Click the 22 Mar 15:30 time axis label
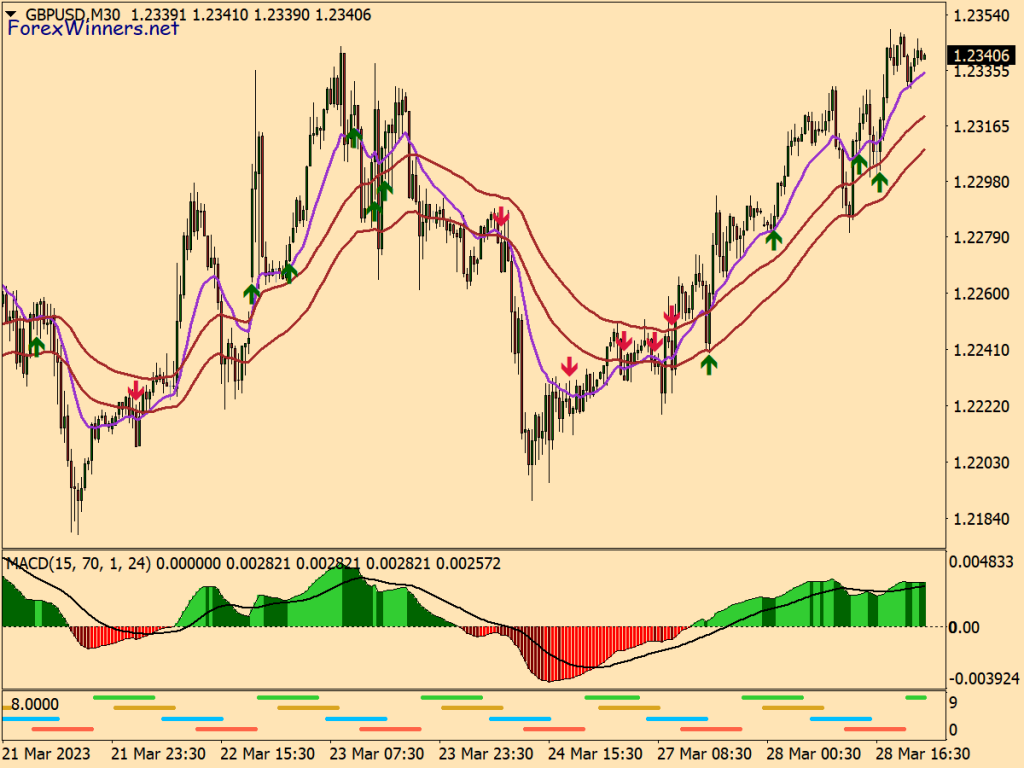The height and width of the screenshot is (768, 1024). pyautogui.click(x=268, y=754)
